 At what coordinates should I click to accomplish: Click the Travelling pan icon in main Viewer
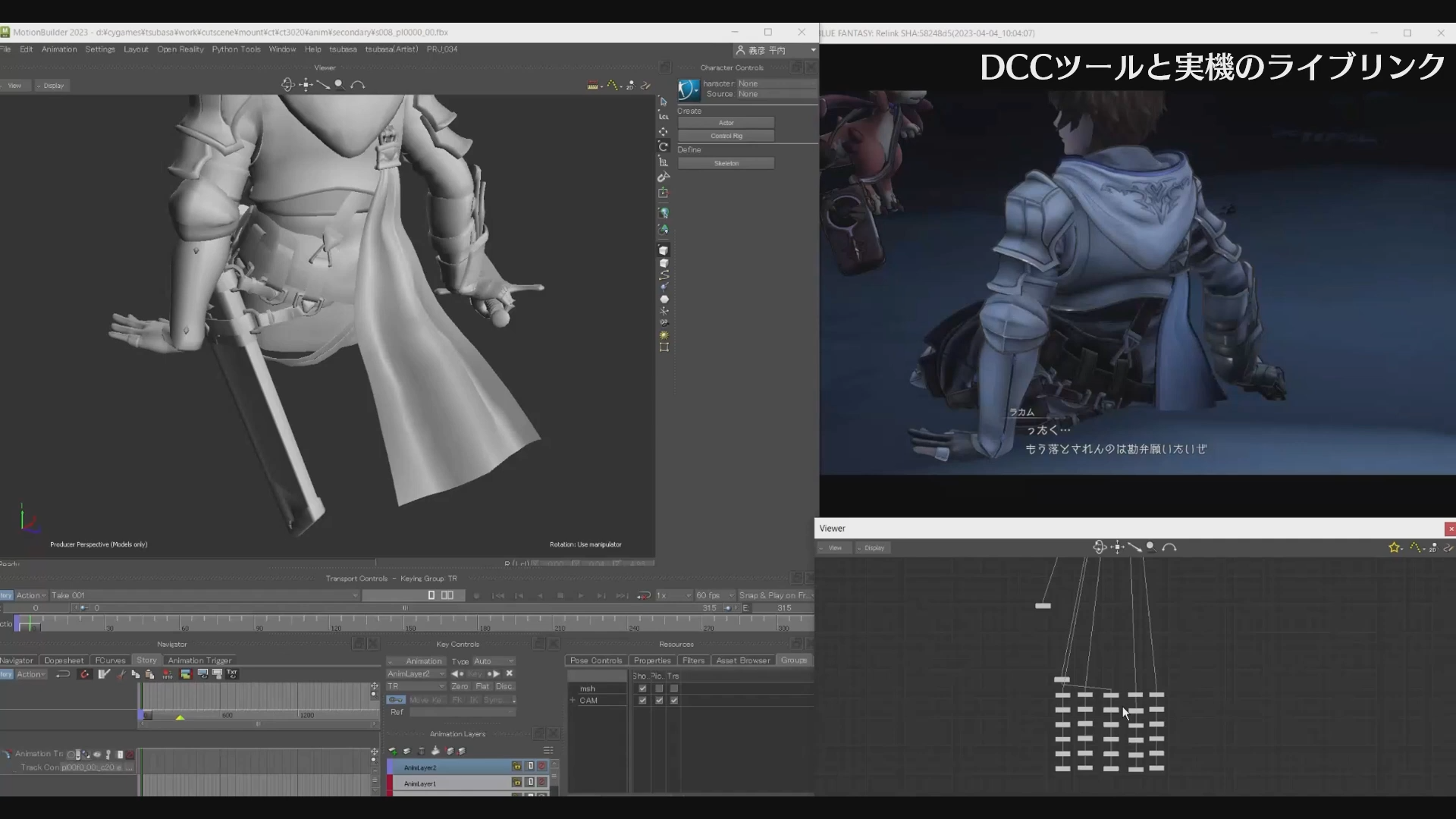(x=306, y=85)
